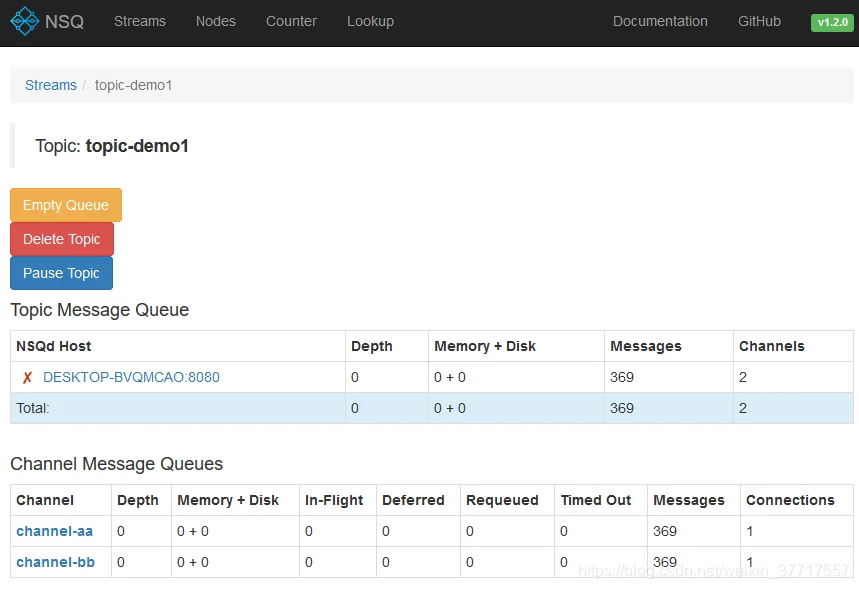Click the 369 messages value in Total row
Screen dimensions: 859x589
[622, 408]
